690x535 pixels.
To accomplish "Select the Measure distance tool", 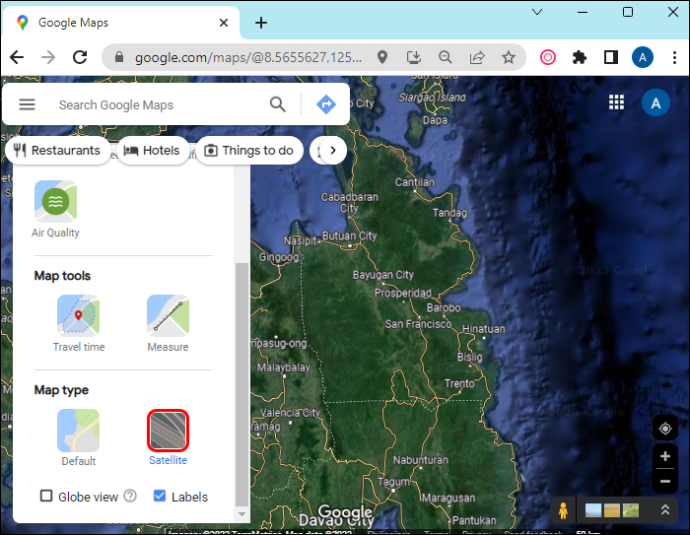I will (168, 315).
